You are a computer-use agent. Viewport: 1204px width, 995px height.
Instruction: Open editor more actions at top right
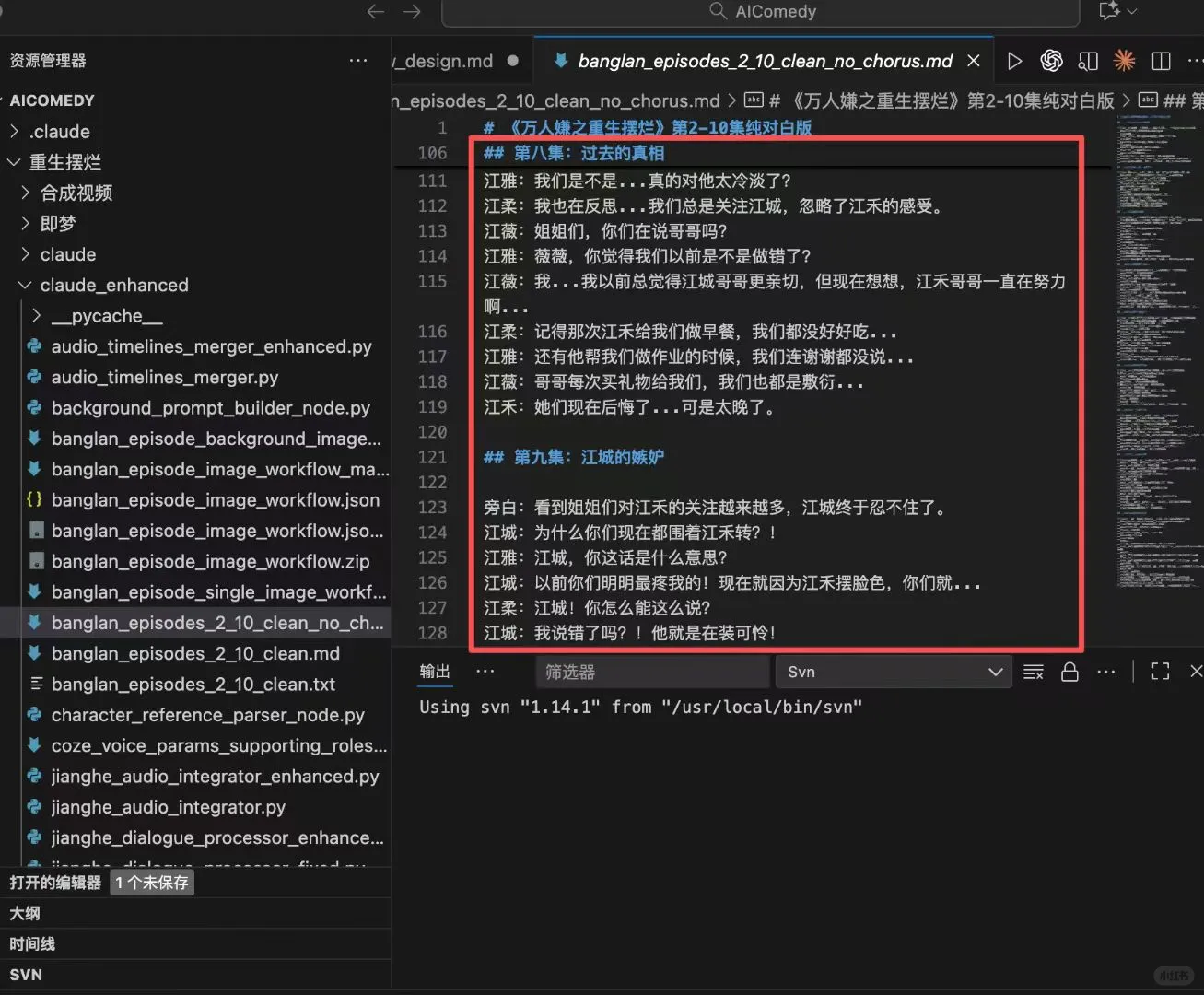(1195, 61)
